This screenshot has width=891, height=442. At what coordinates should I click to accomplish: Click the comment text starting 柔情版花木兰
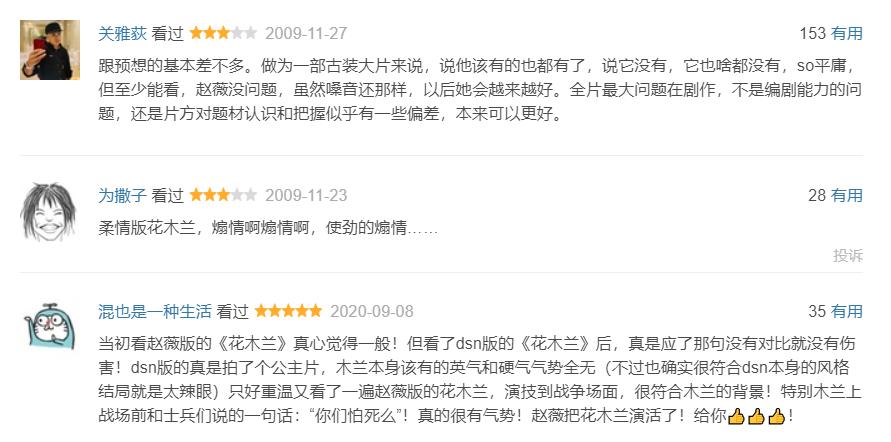268,228
